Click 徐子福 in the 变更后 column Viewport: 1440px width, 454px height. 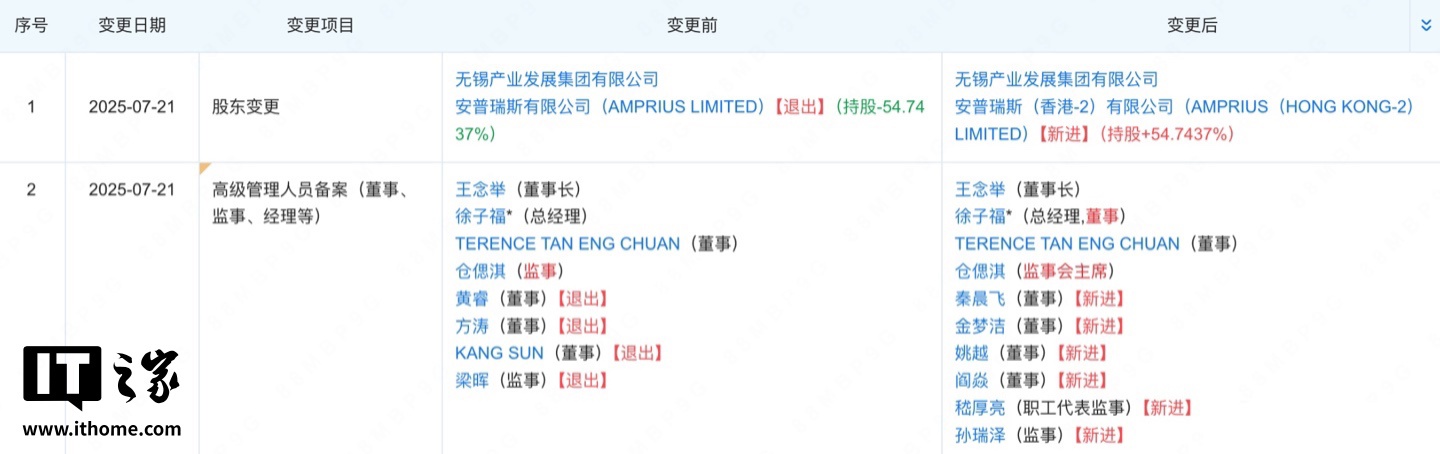click(x=976, y=216)
